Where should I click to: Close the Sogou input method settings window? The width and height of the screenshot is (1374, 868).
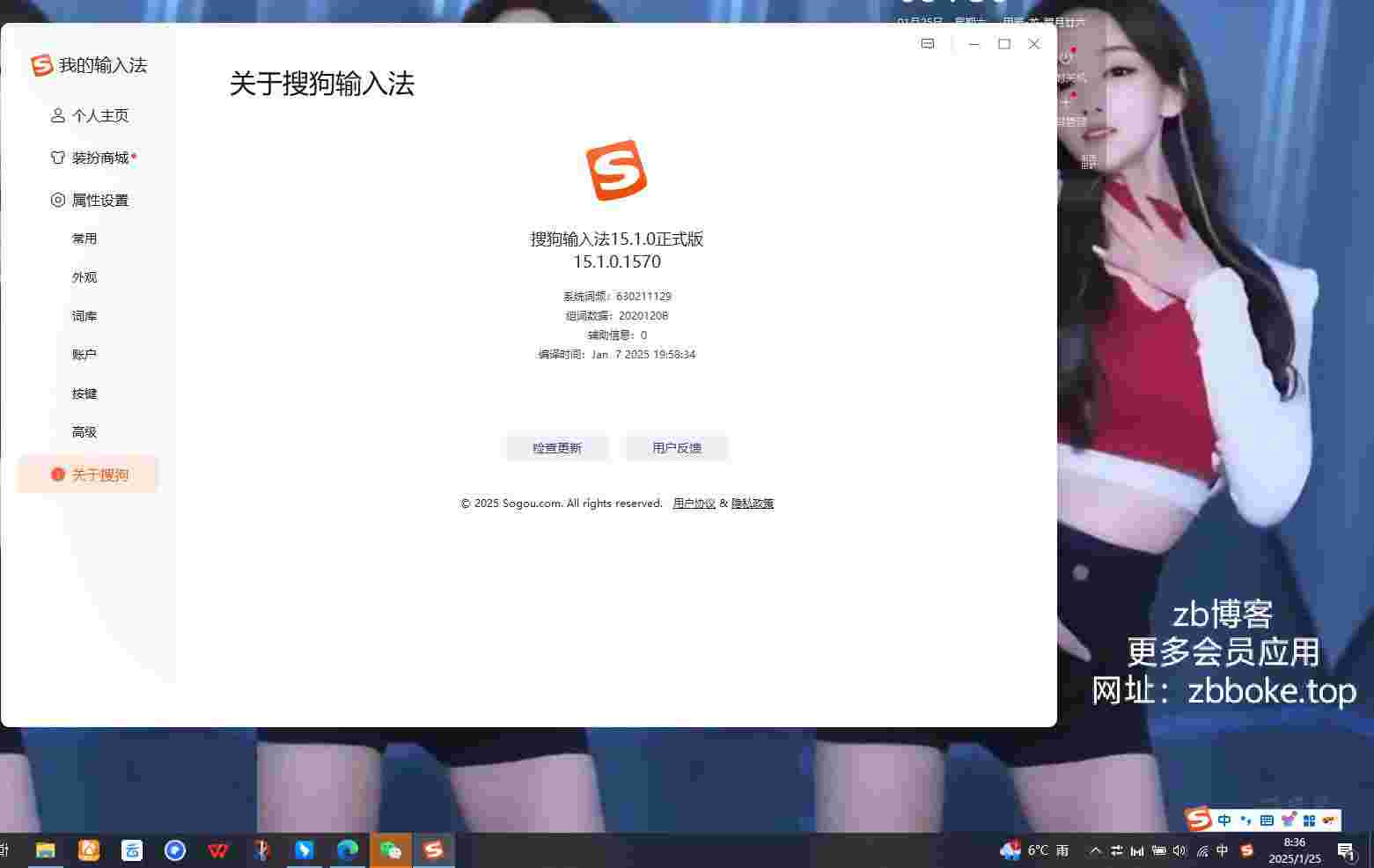point(1034,44)
